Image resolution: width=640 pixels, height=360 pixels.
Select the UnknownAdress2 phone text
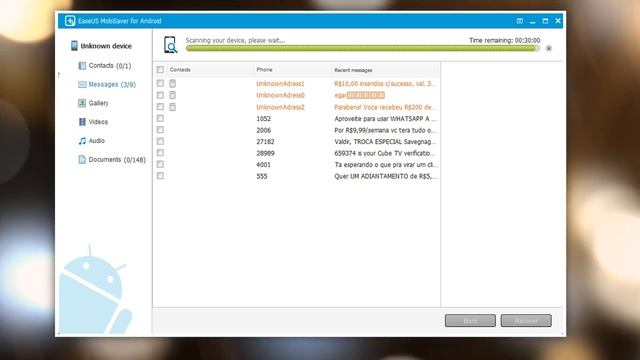click(x=280, y=107)
